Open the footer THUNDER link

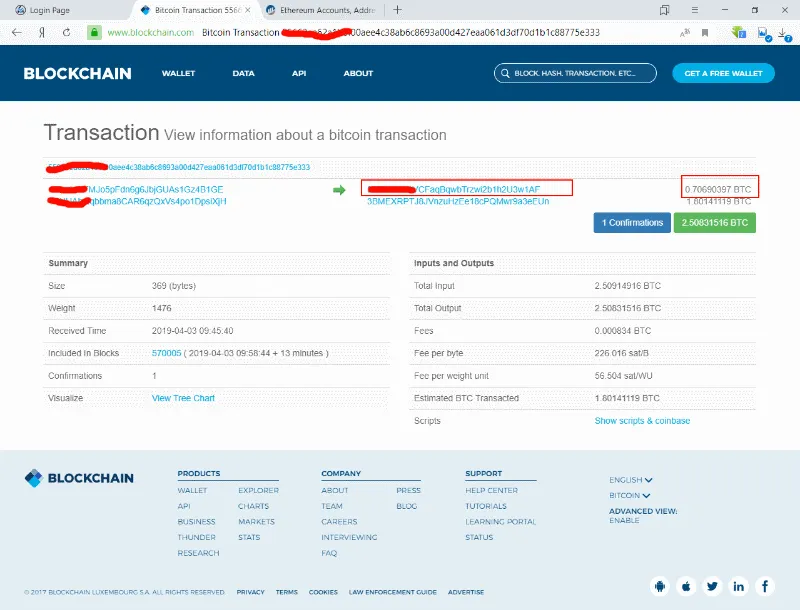196,537
